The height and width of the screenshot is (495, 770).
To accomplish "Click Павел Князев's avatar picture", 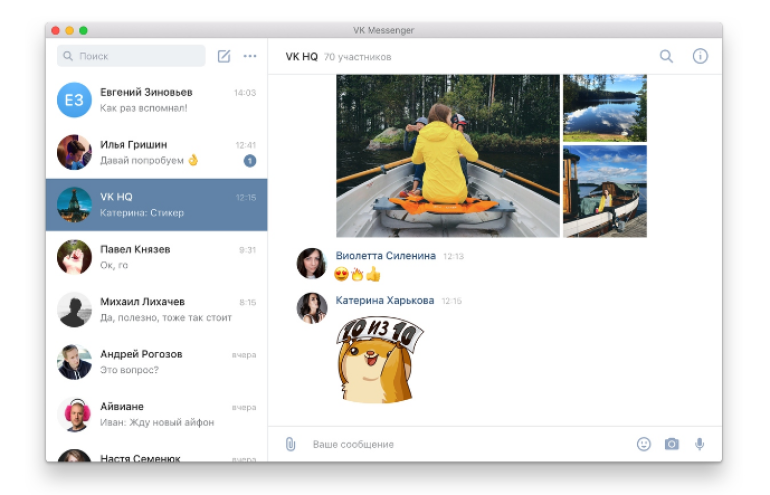I will pos(74,257).
